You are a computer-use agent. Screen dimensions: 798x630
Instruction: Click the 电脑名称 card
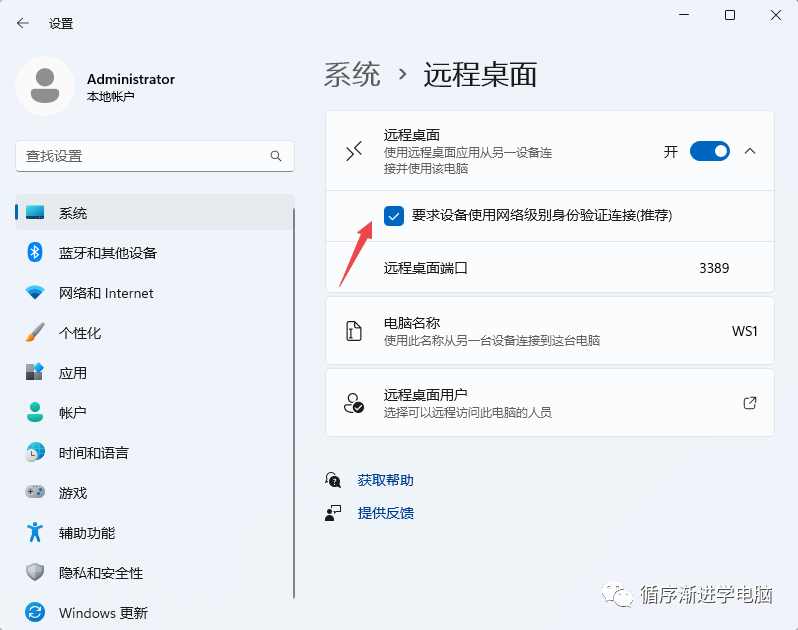[x=550, y=331]
